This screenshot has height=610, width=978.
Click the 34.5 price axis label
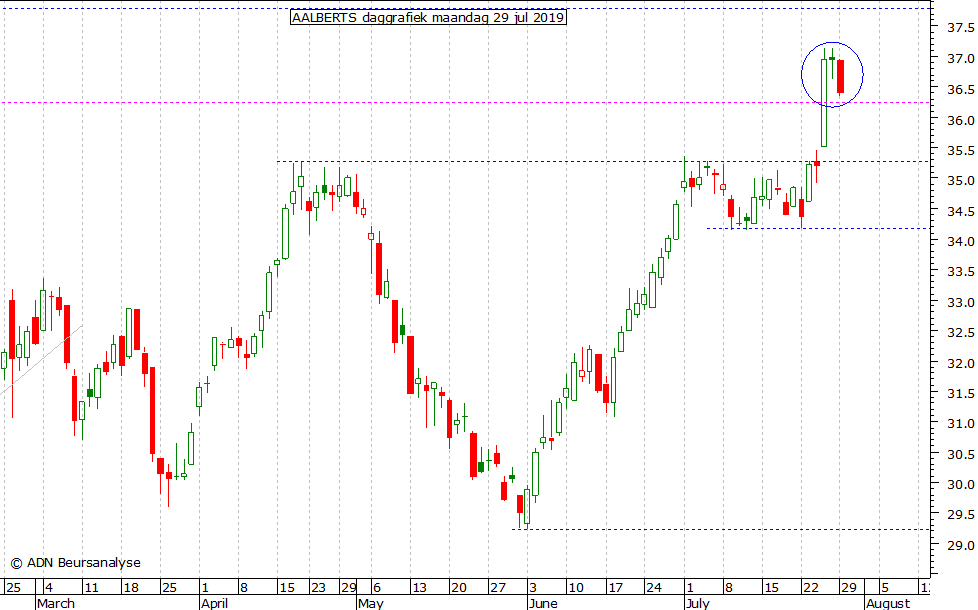[x=961, y=211]
